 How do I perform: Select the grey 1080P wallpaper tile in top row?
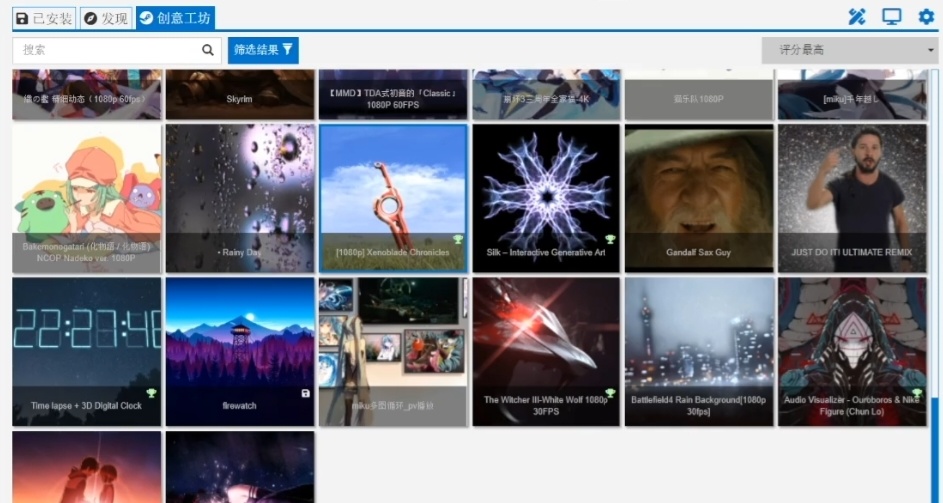tap(699, 94)
